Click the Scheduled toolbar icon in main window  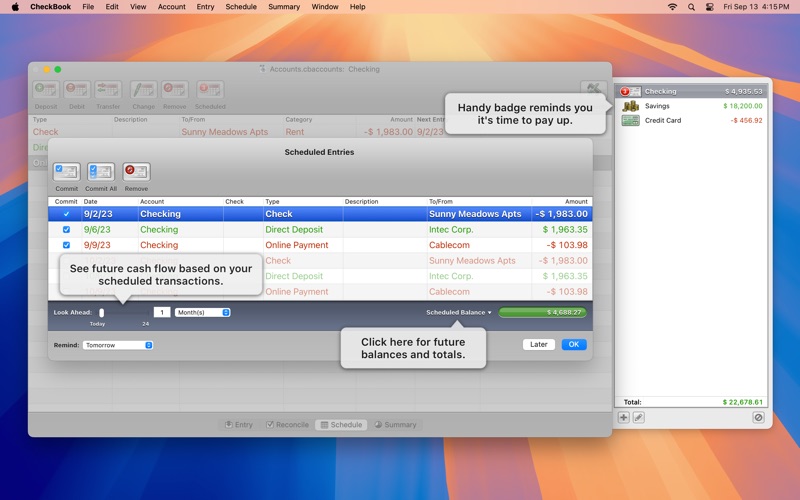click(210, 90)
